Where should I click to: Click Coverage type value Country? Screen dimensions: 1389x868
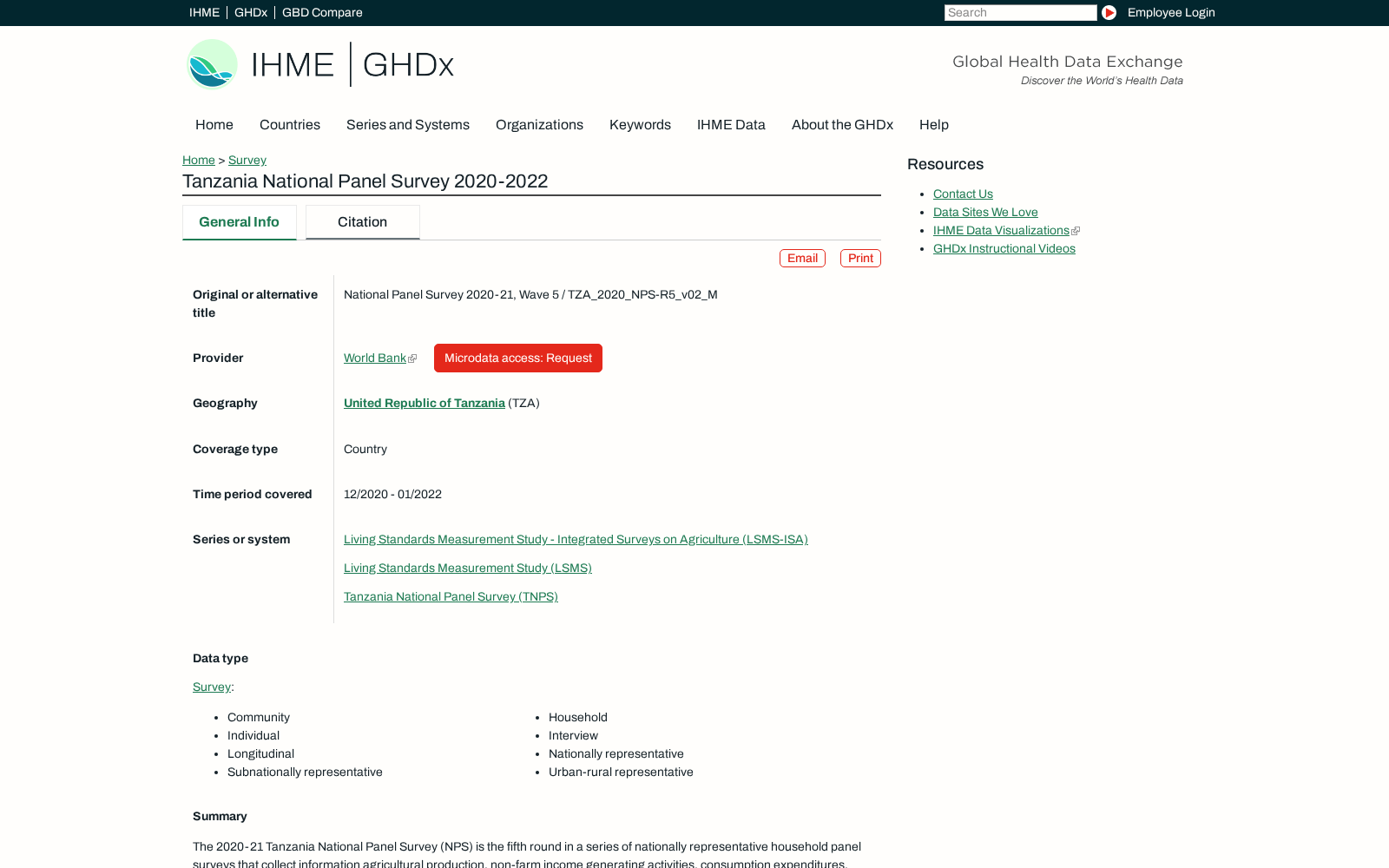point(365,450)
